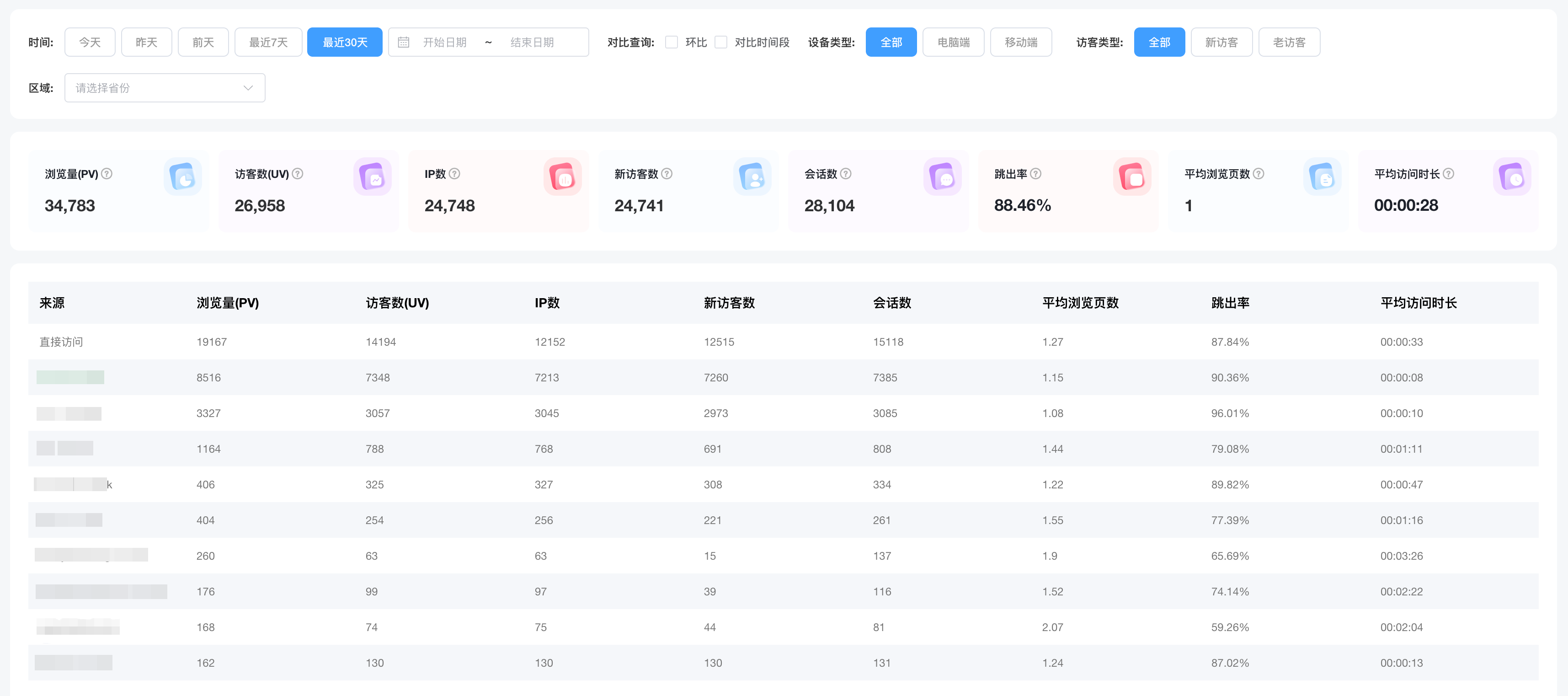Screen dimensions: 1568x696
Task: Click the 浏览量(PV) table column header
Action: tap(228, 303)
